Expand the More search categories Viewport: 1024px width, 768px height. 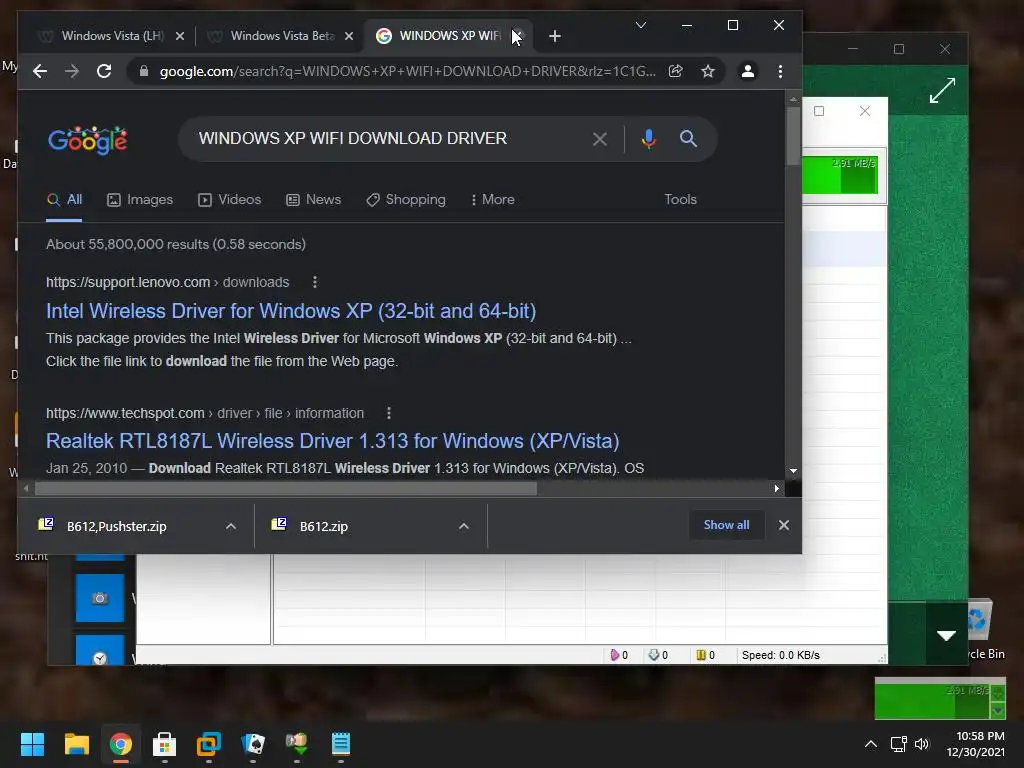point(492,199)
